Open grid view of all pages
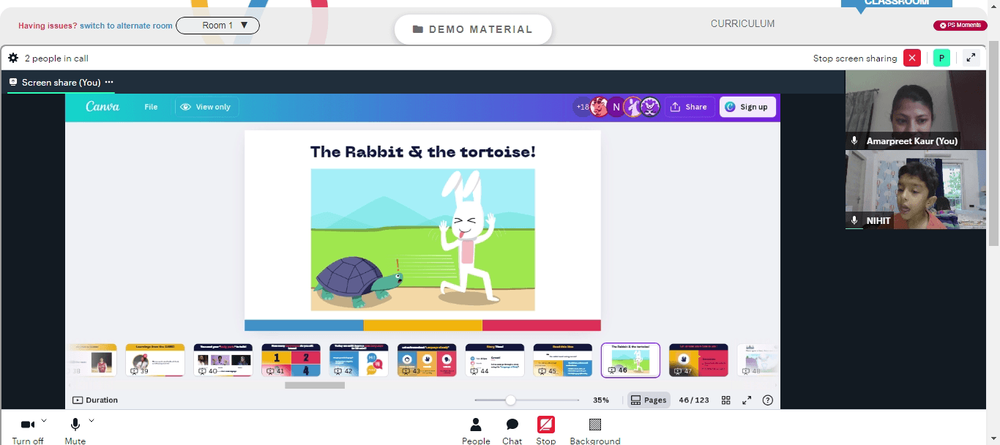This screenshot has height=445, width=1000. point(726,400)
